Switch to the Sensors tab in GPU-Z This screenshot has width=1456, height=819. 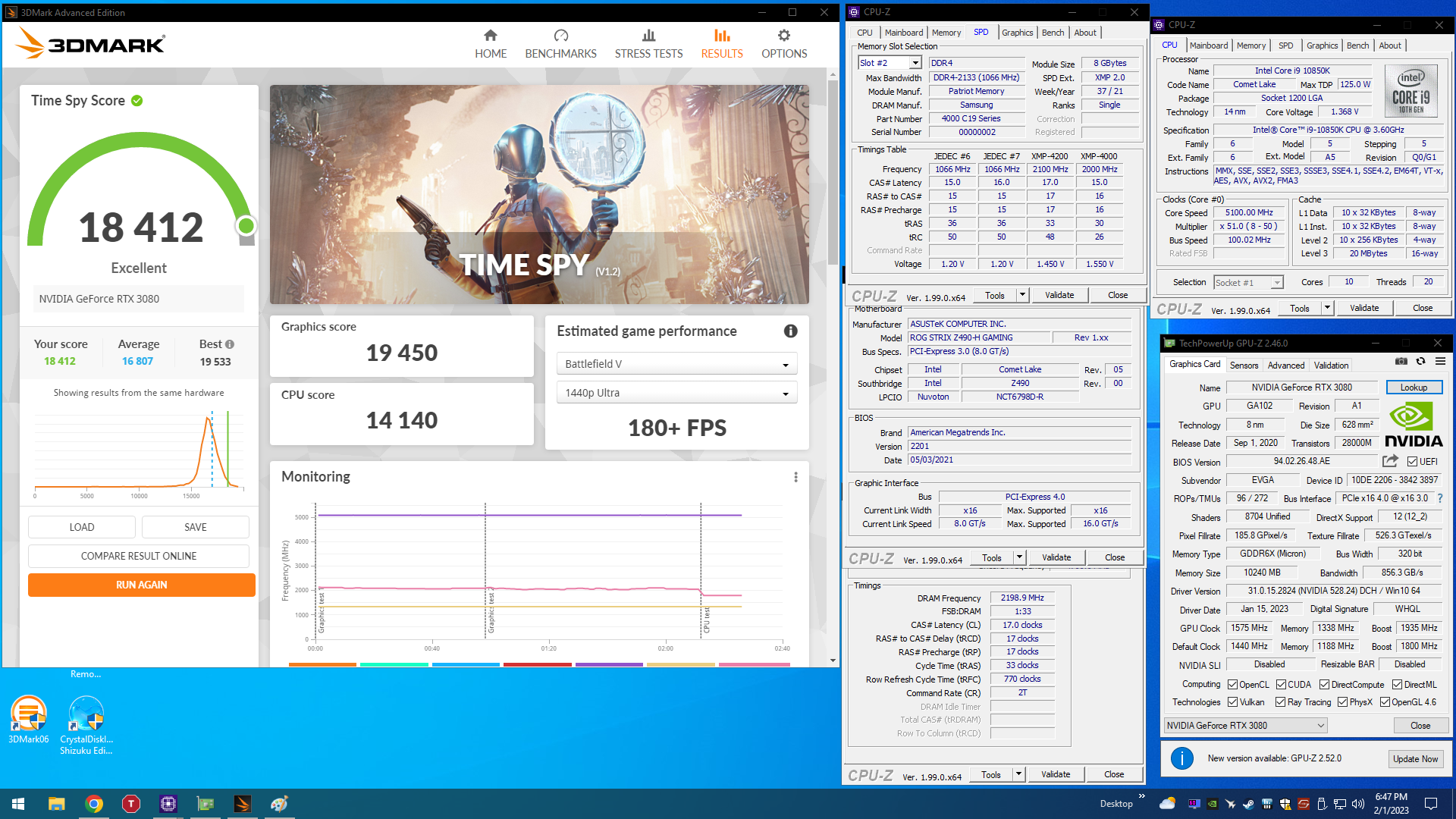tap(1244, 366)
